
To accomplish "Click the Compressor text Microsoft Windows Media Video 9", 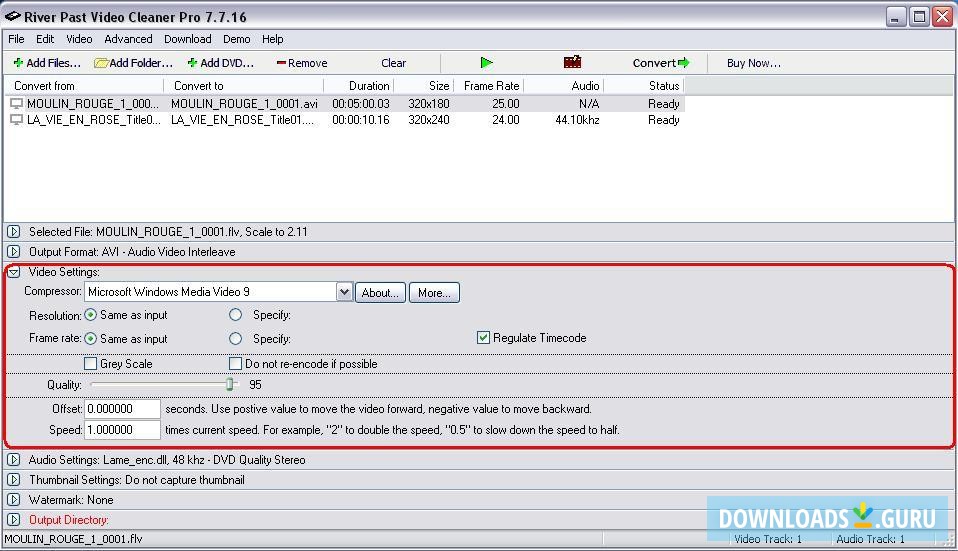I will (169, 292).
